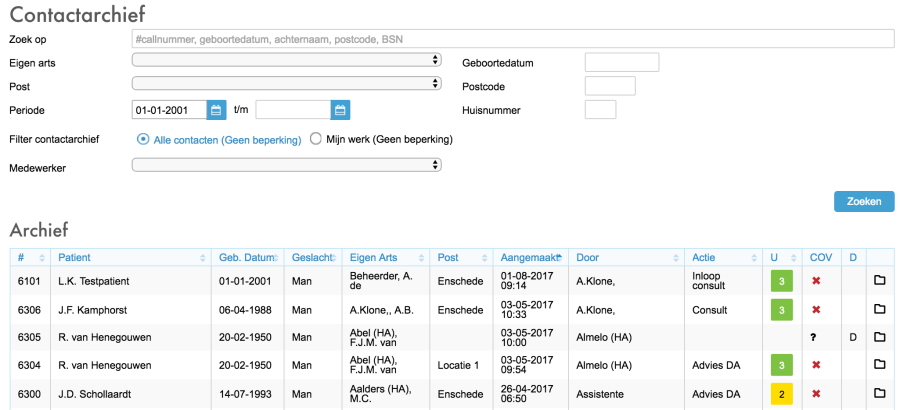The height and width of the screenshot is (410, 900).
Task: Click COV question mark in row 6305
Action: coord(813,338)
